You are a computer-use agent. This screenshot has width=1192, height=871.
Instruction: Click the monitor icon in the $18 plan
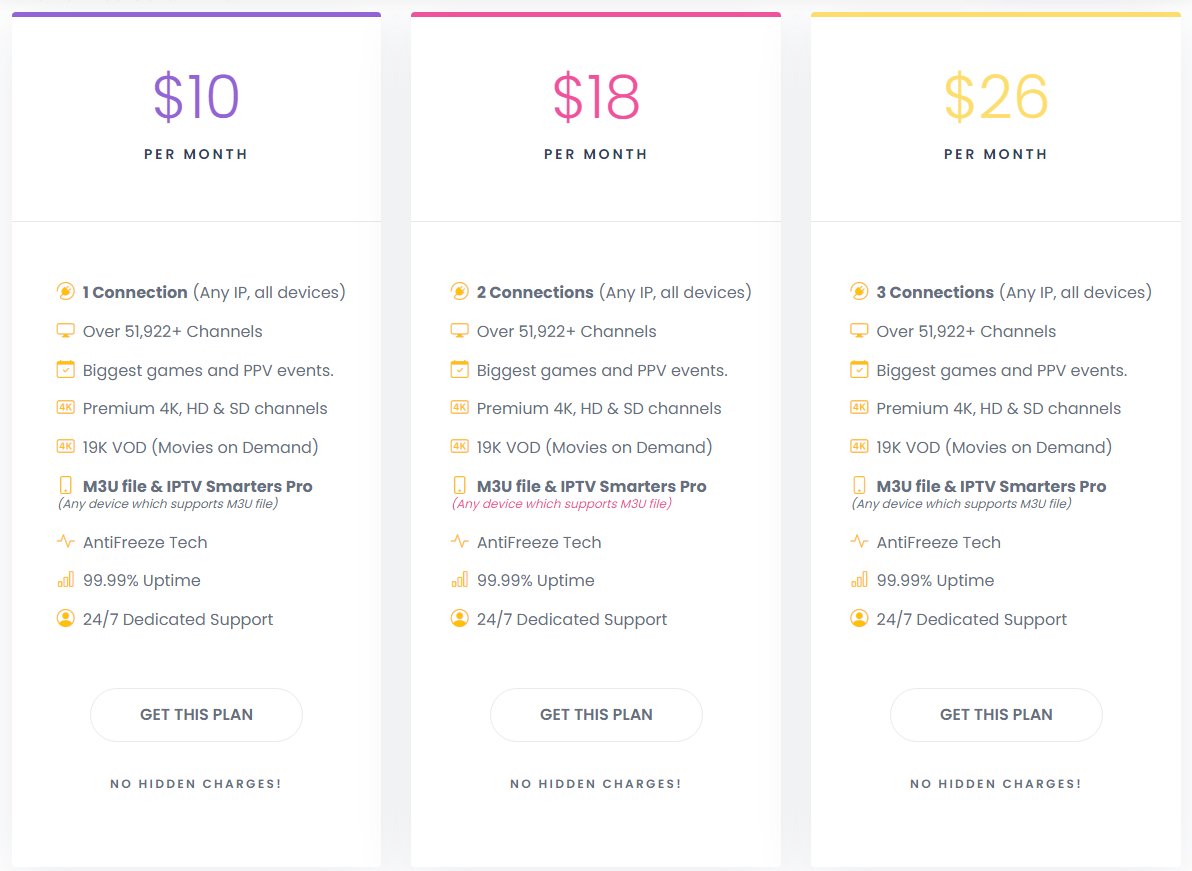pos(459,331)
